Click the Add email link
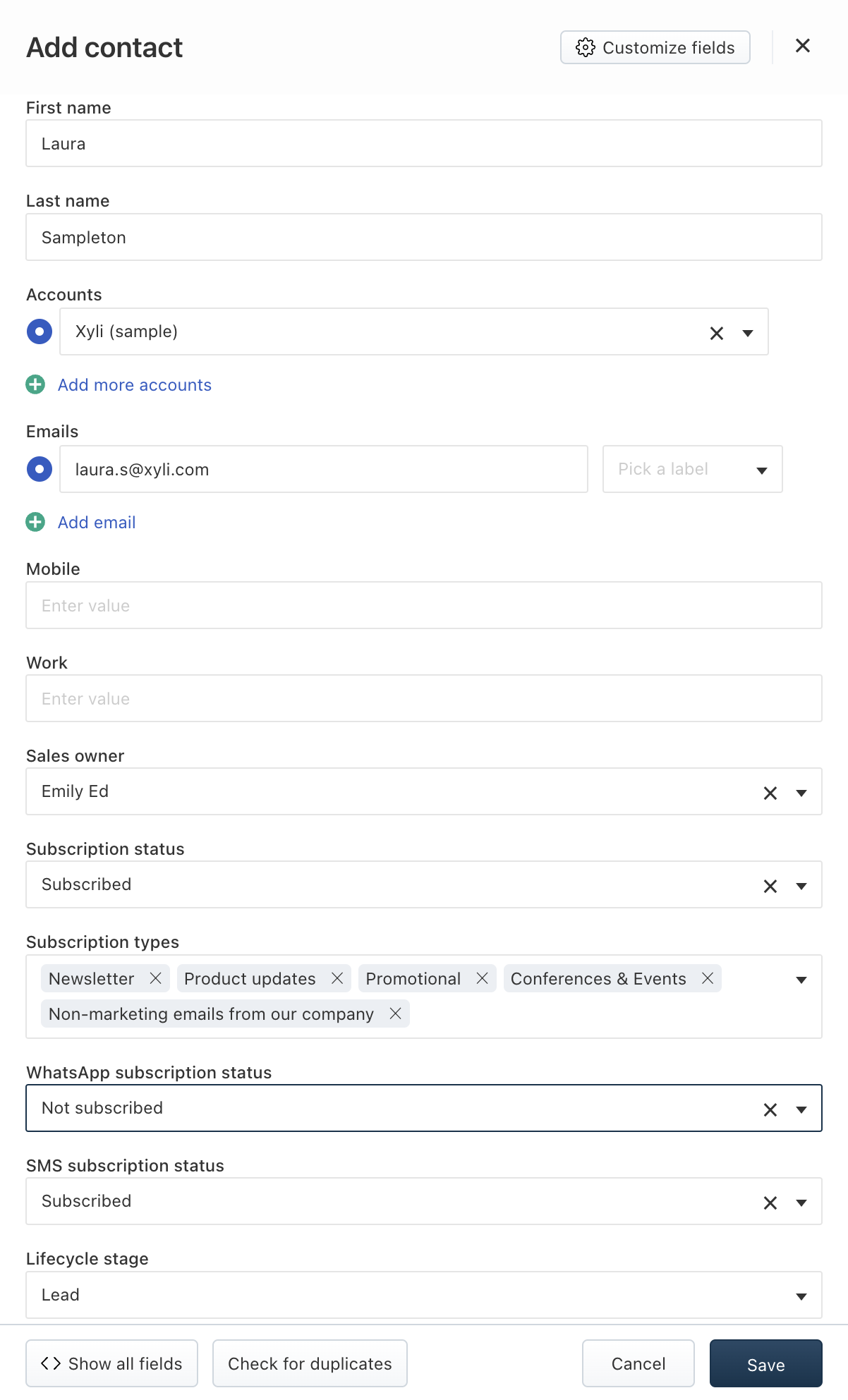Screen dimensions: 848x1400 coord(97,523)
